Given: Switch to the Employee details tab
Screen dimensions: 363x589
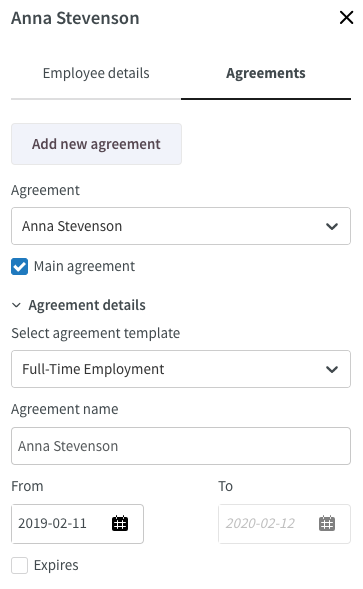Looking at the screenshot, I should pos(96,73).
